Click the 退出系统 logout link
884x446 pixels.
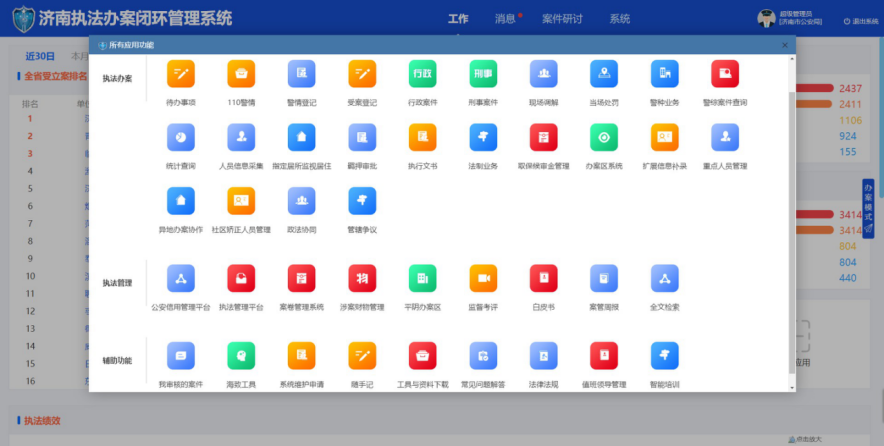point(859,21)
